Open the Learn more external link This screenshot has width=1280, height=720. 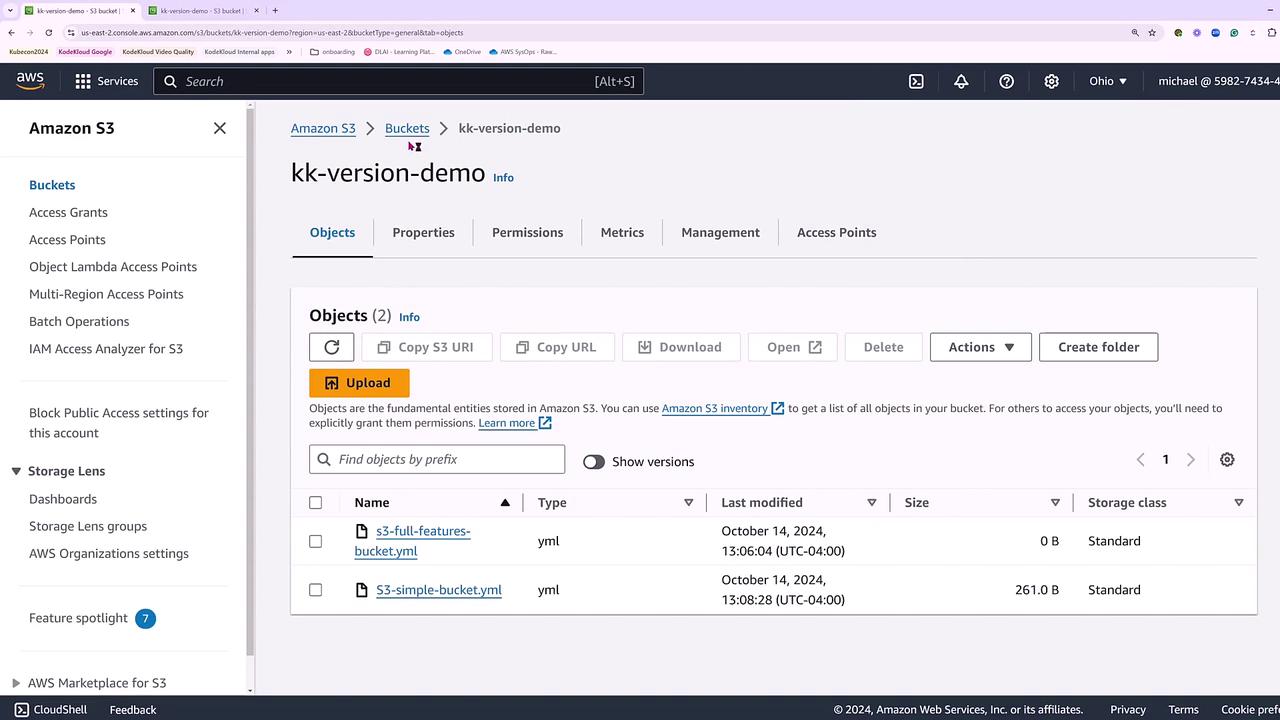515,423
